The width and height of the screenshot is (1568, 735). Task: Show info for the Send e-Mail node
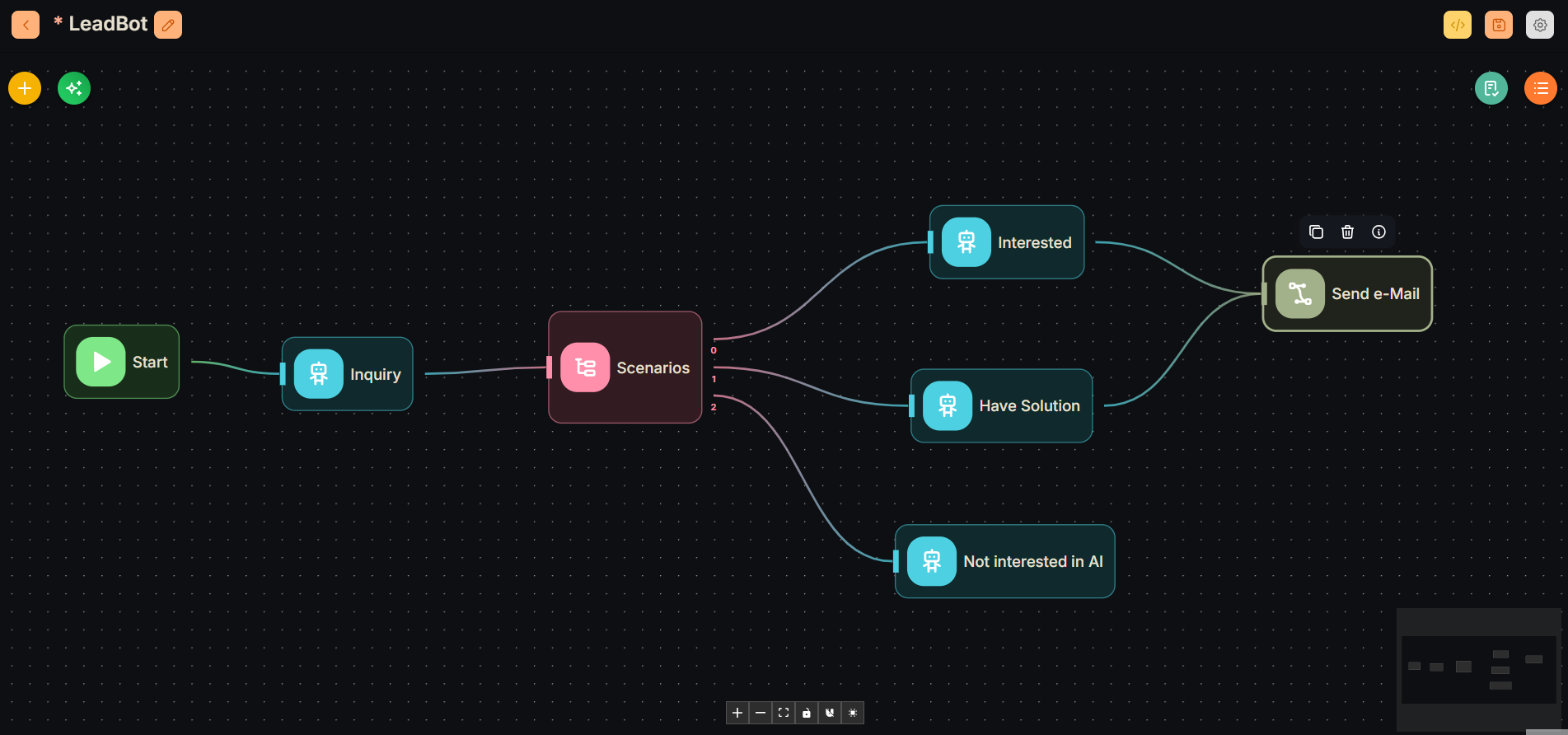tap(1378, 232)
